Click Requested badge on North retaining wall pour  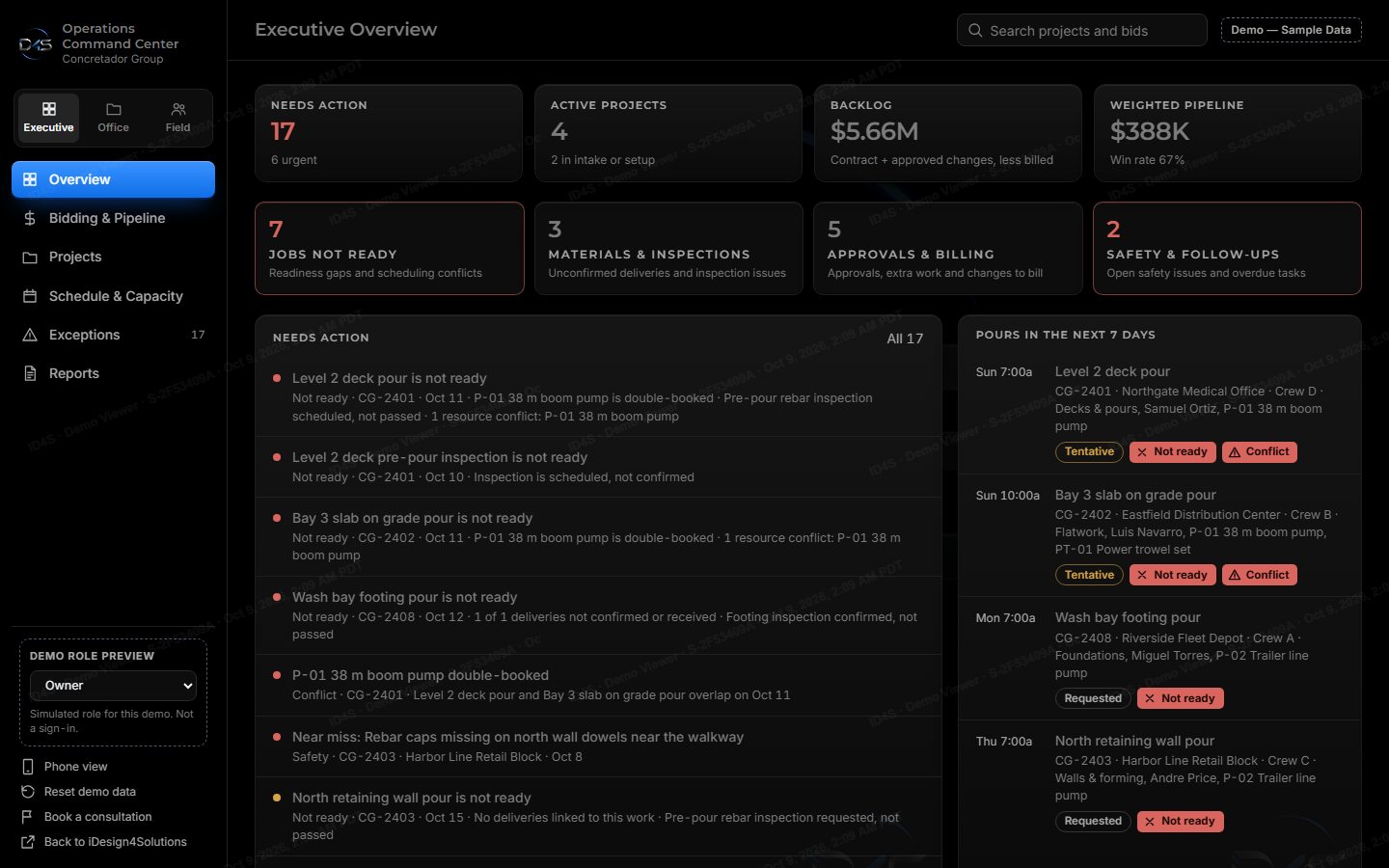[x=1093, y=821]
